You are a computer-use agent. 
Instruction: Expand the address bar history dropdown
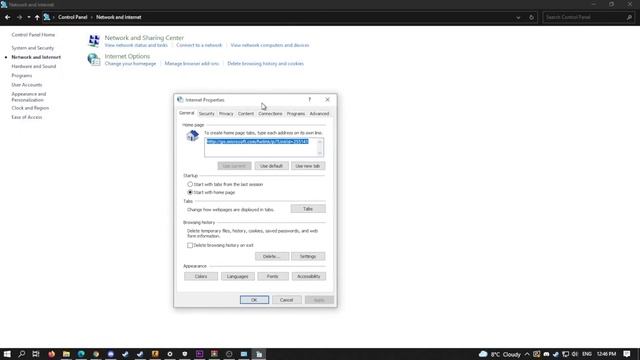tap(518, 18)
